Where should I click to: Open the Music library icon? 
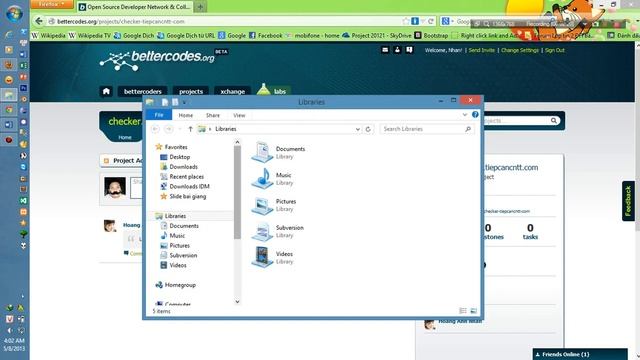(262, 178)
